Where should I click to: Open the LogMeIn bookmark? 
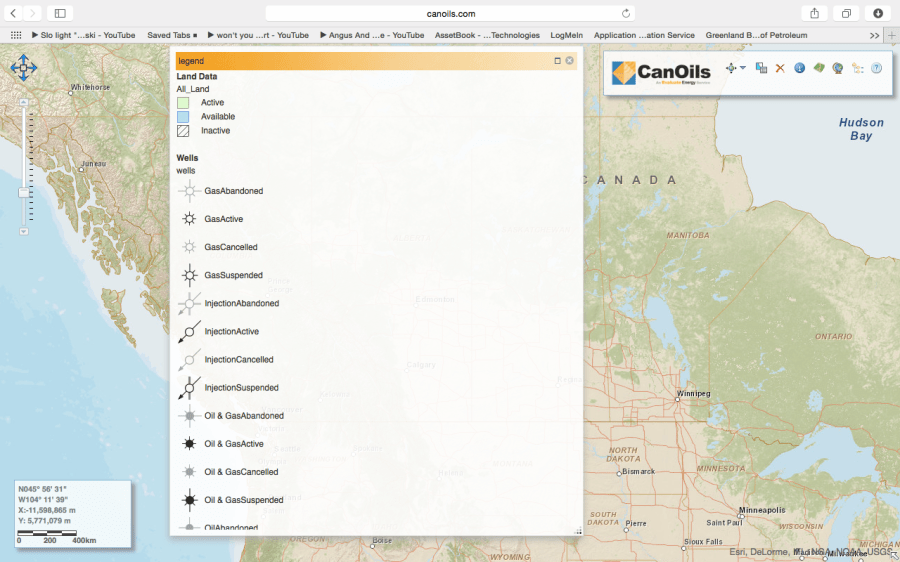(x=566, y=35)
